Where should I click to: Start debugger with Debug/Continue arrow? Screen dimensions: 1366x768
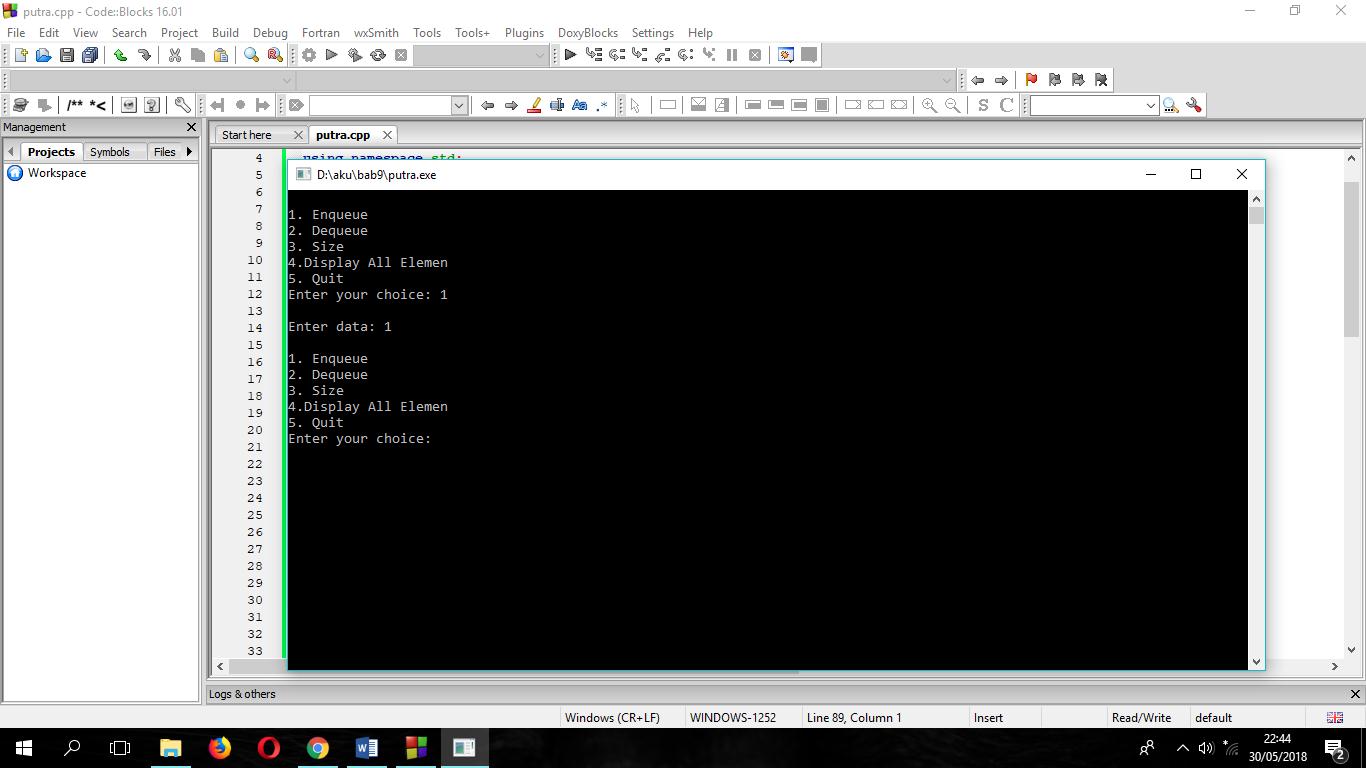click(x=570, y=55)
